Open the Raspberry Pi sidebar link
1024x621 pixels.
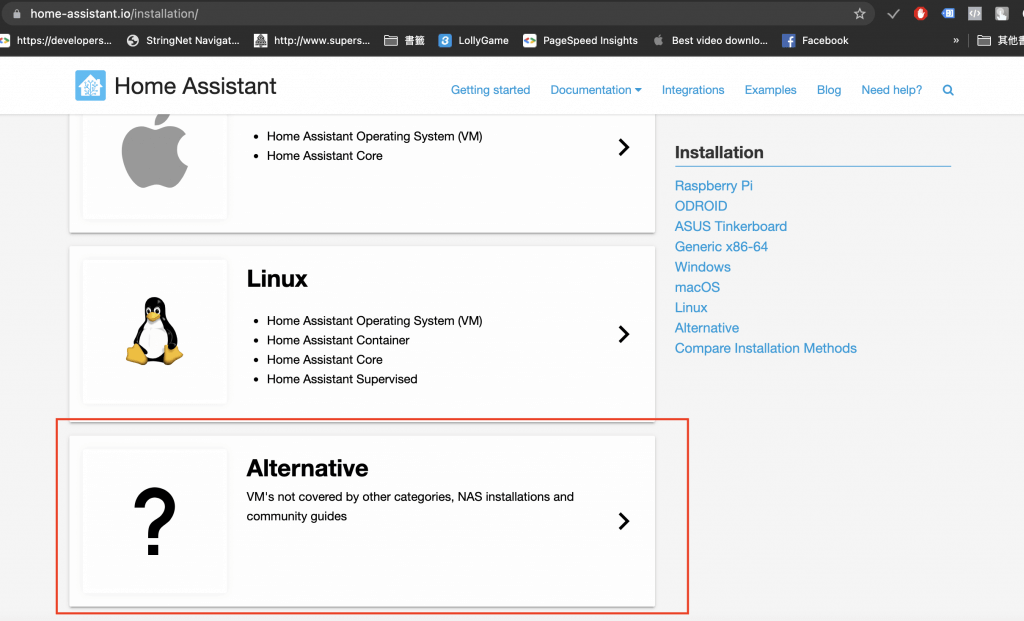pyautogui.click(x=713, y=186)
